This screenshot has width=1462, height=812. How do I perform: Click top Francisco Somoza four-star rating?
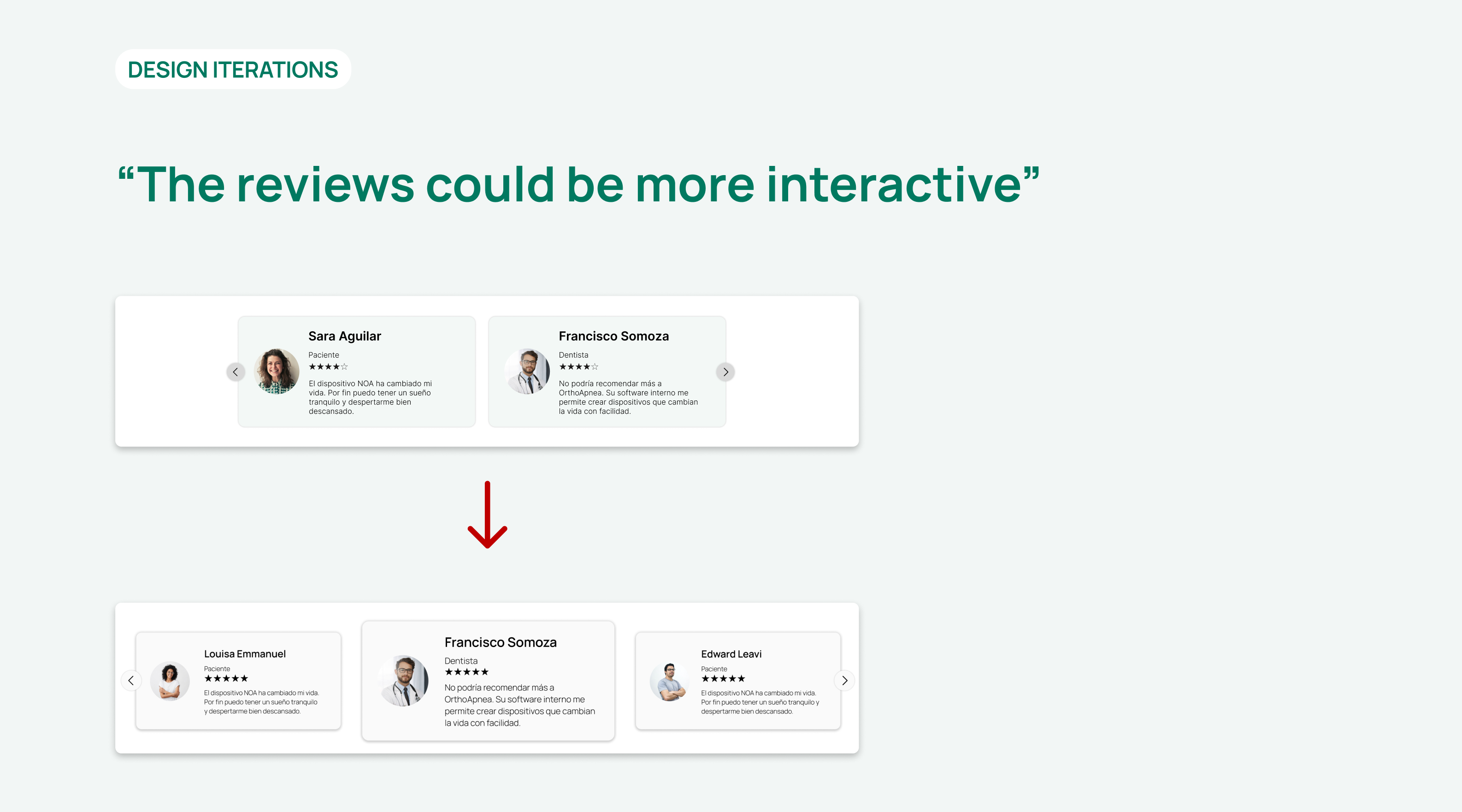578,367
